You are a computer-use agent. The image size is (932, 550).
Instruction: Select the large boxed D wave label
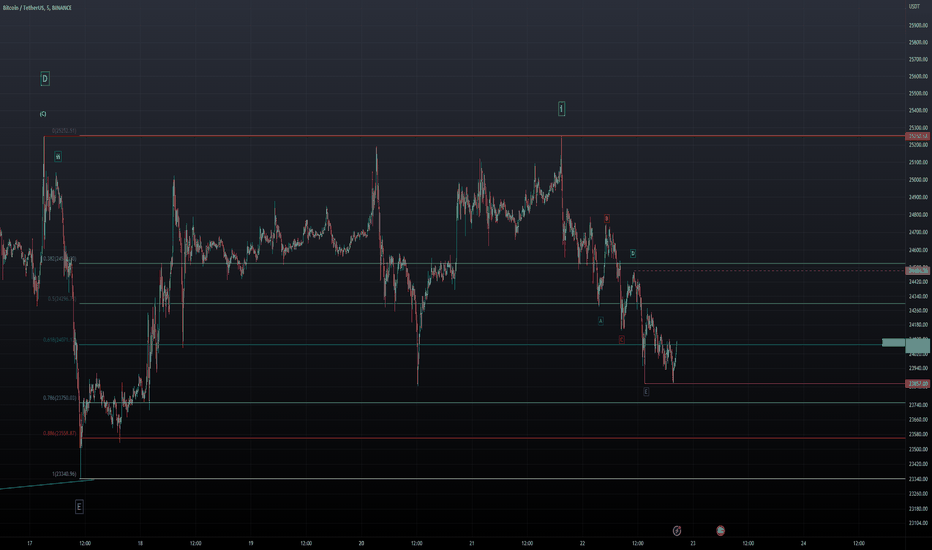[45, 78]
